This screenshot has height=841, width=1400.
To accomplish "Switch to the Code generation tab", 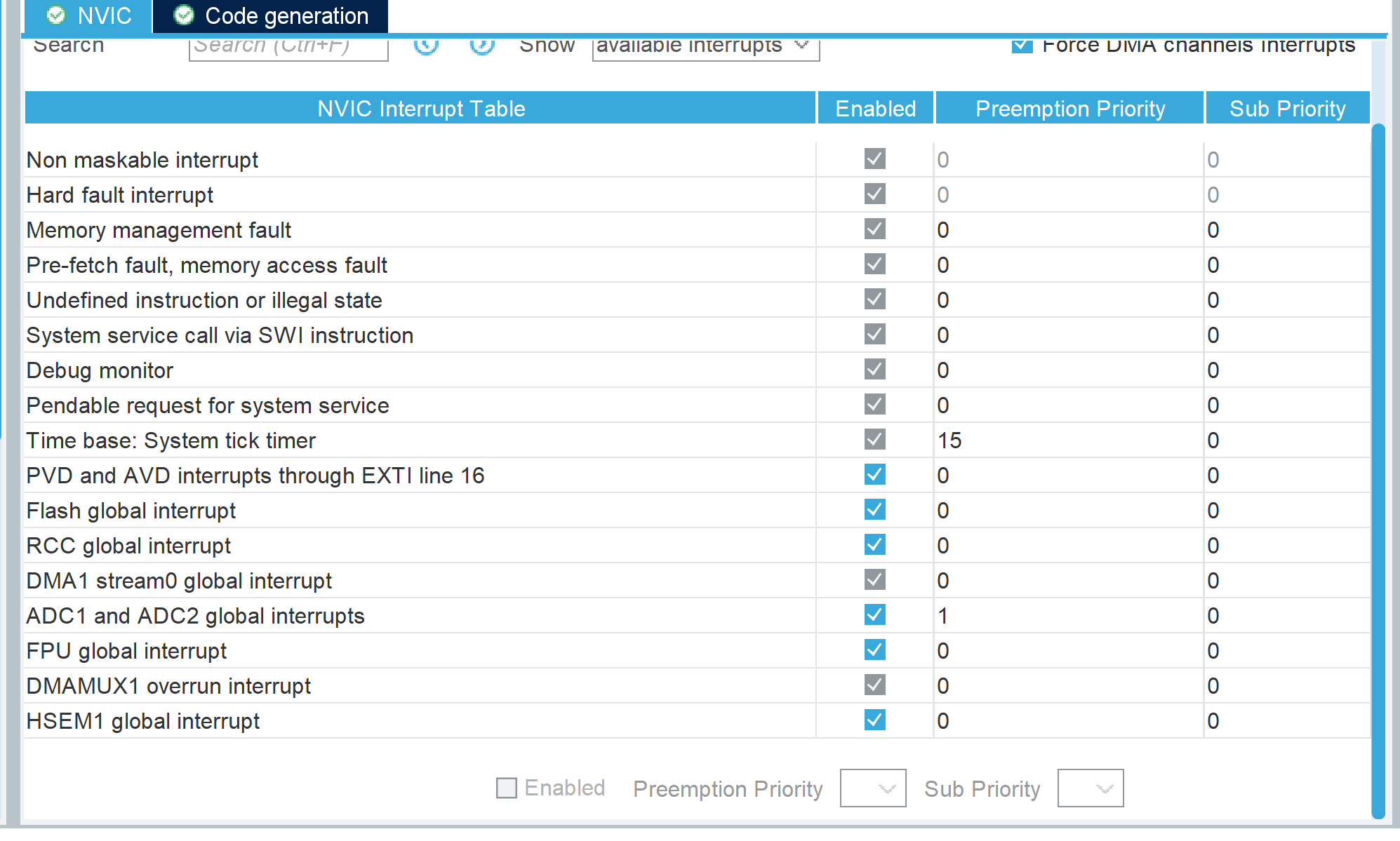I will (x=270, y=15).
